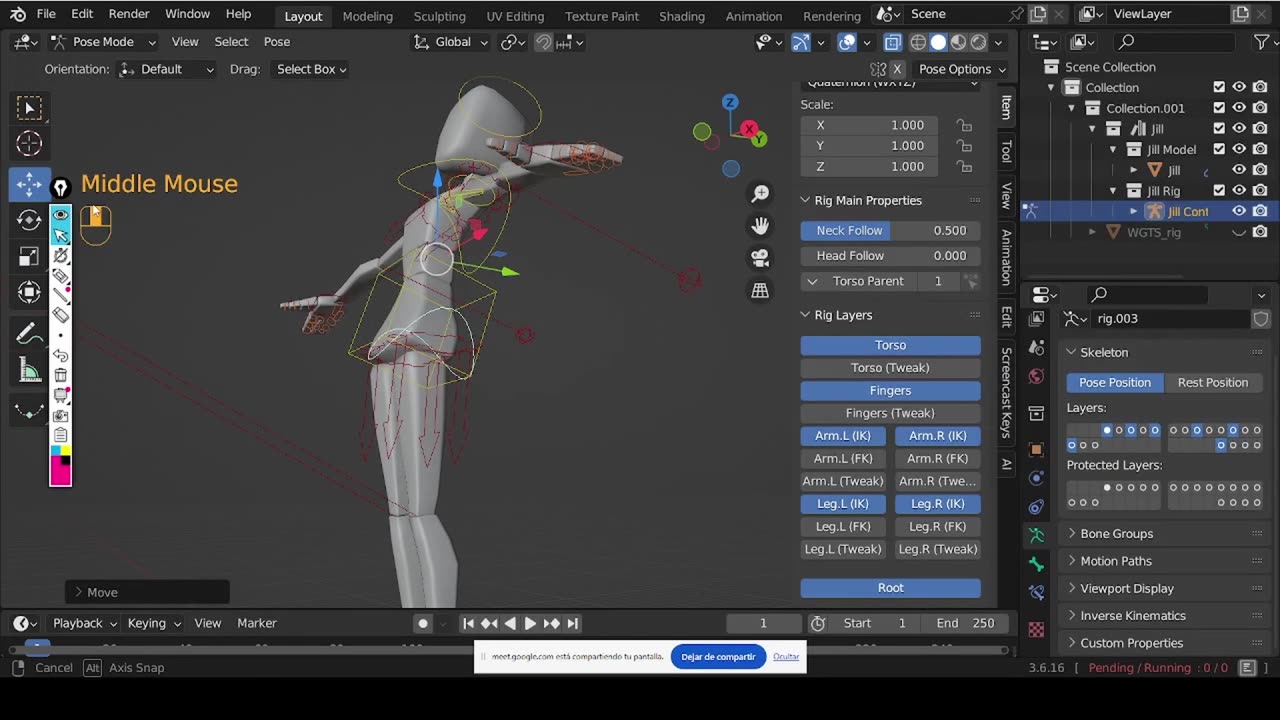Adjust the Neck Follow slider
Screen dimensions: 1280x720
click(x=890, y=230)
